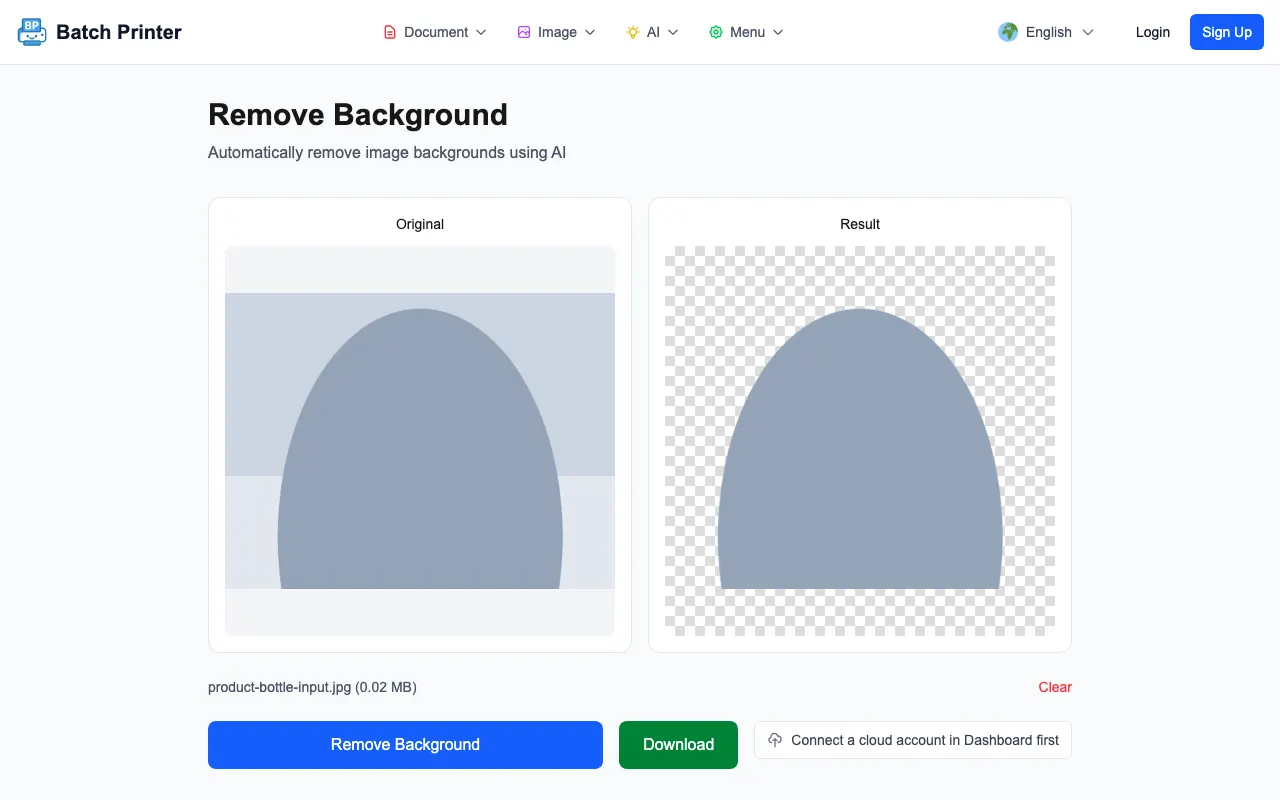Select the English language label
Viewport: 1280px width, 800px height.
click(1049, 32)
